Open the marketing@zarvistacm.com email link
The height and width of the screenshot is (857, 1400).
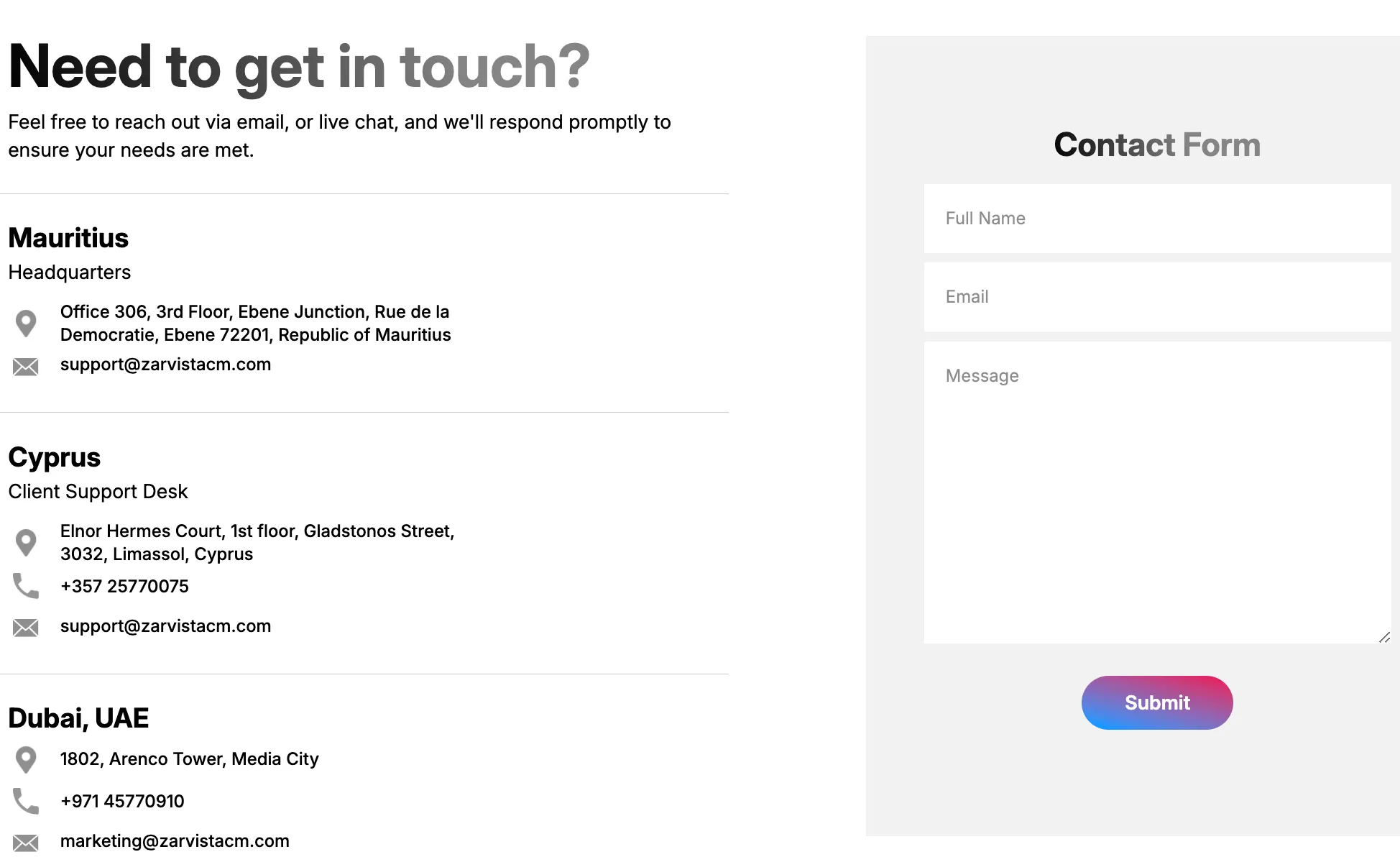coord(175,841)
